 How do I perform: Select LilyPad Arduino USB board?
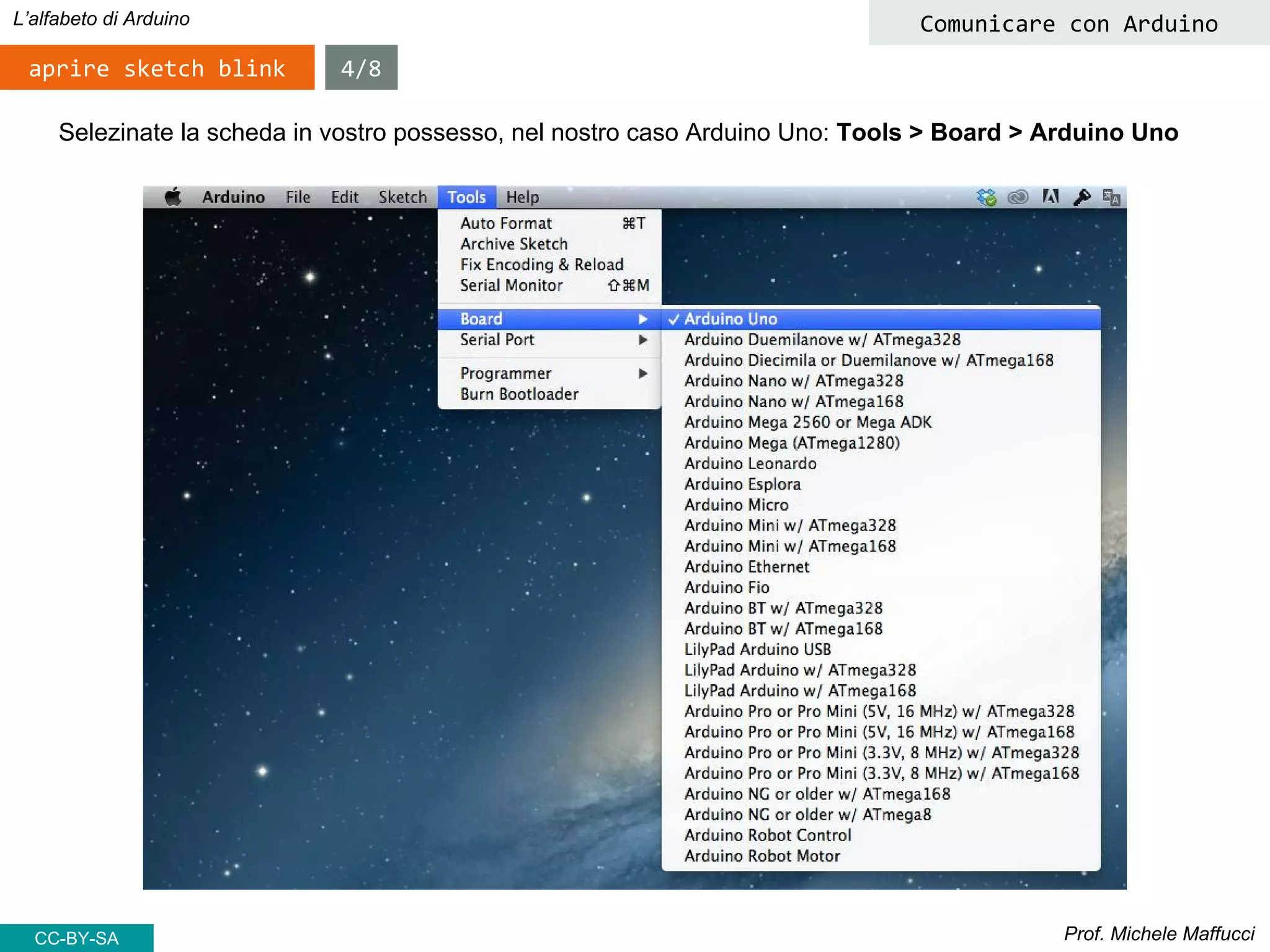click(757, 650)
